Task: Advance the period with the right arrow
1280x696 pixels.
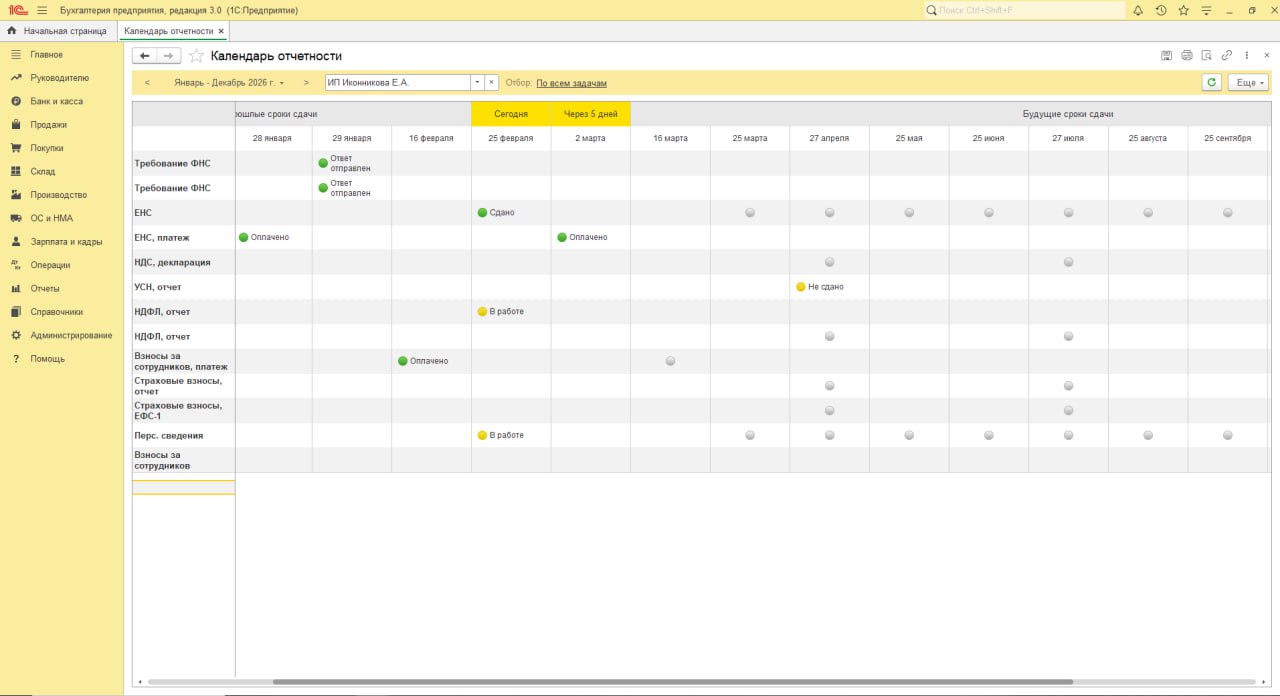Action: (x=305, y=83)
